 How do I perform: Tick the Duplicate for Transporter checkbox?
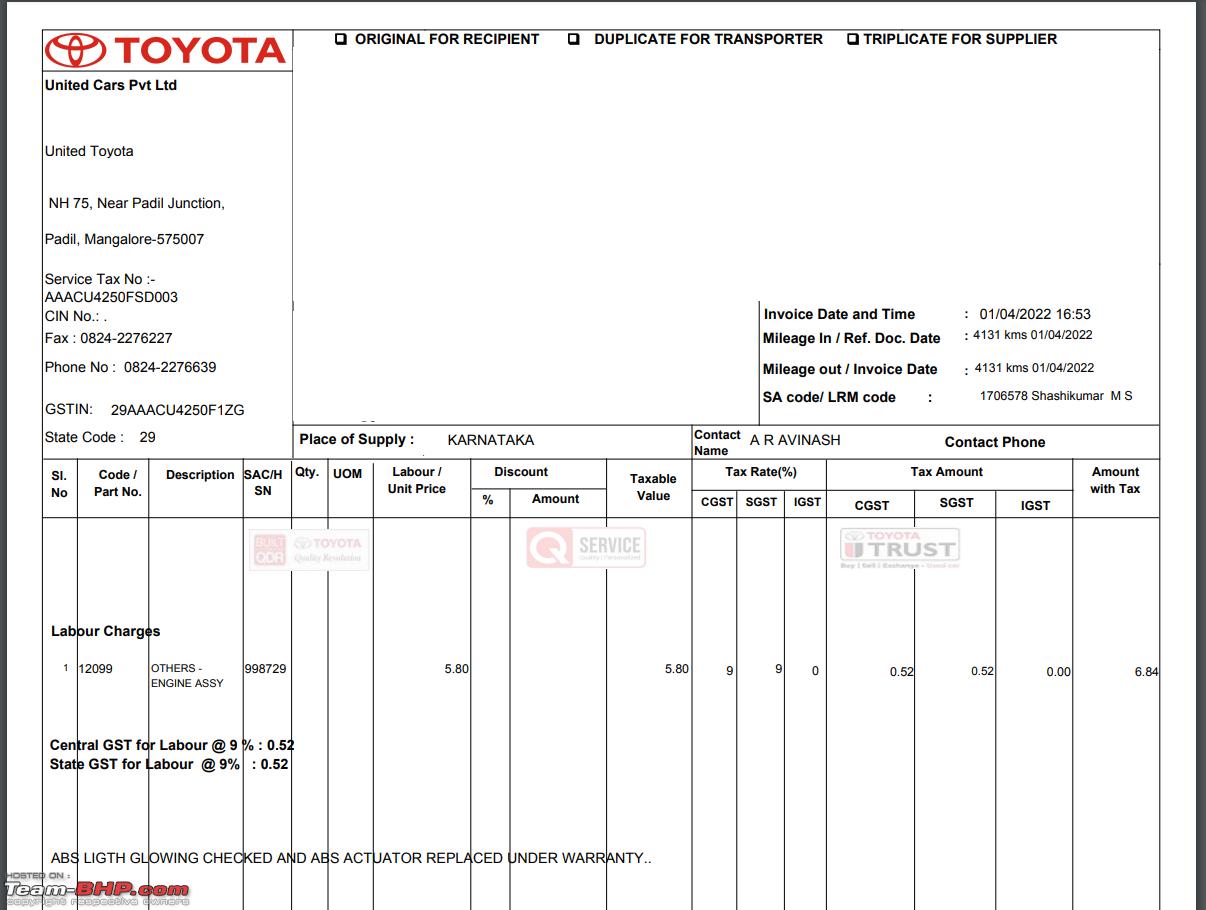click(x=574, y=39)
